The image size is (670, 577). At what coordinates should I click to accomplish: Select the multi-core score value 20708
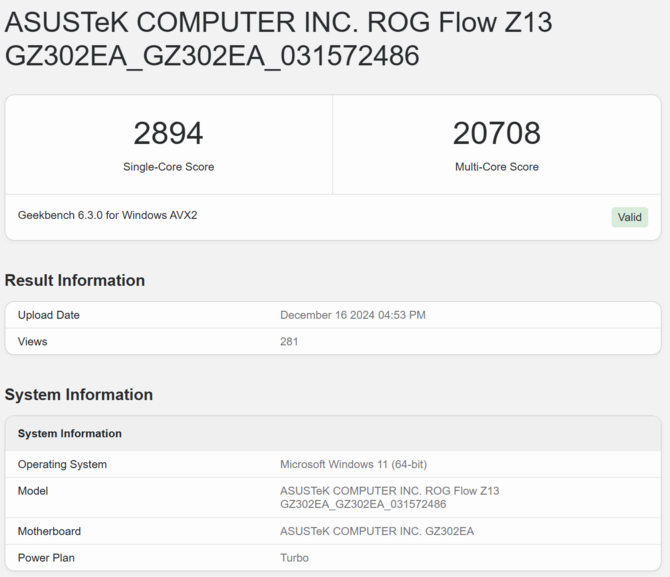tap(497, 133)
